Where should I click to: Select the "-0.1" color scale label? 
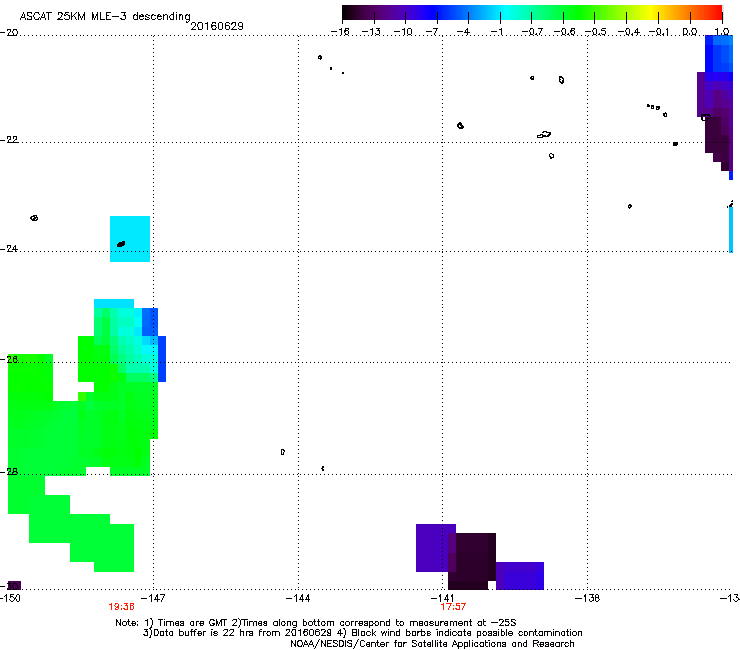click(659, 32)
